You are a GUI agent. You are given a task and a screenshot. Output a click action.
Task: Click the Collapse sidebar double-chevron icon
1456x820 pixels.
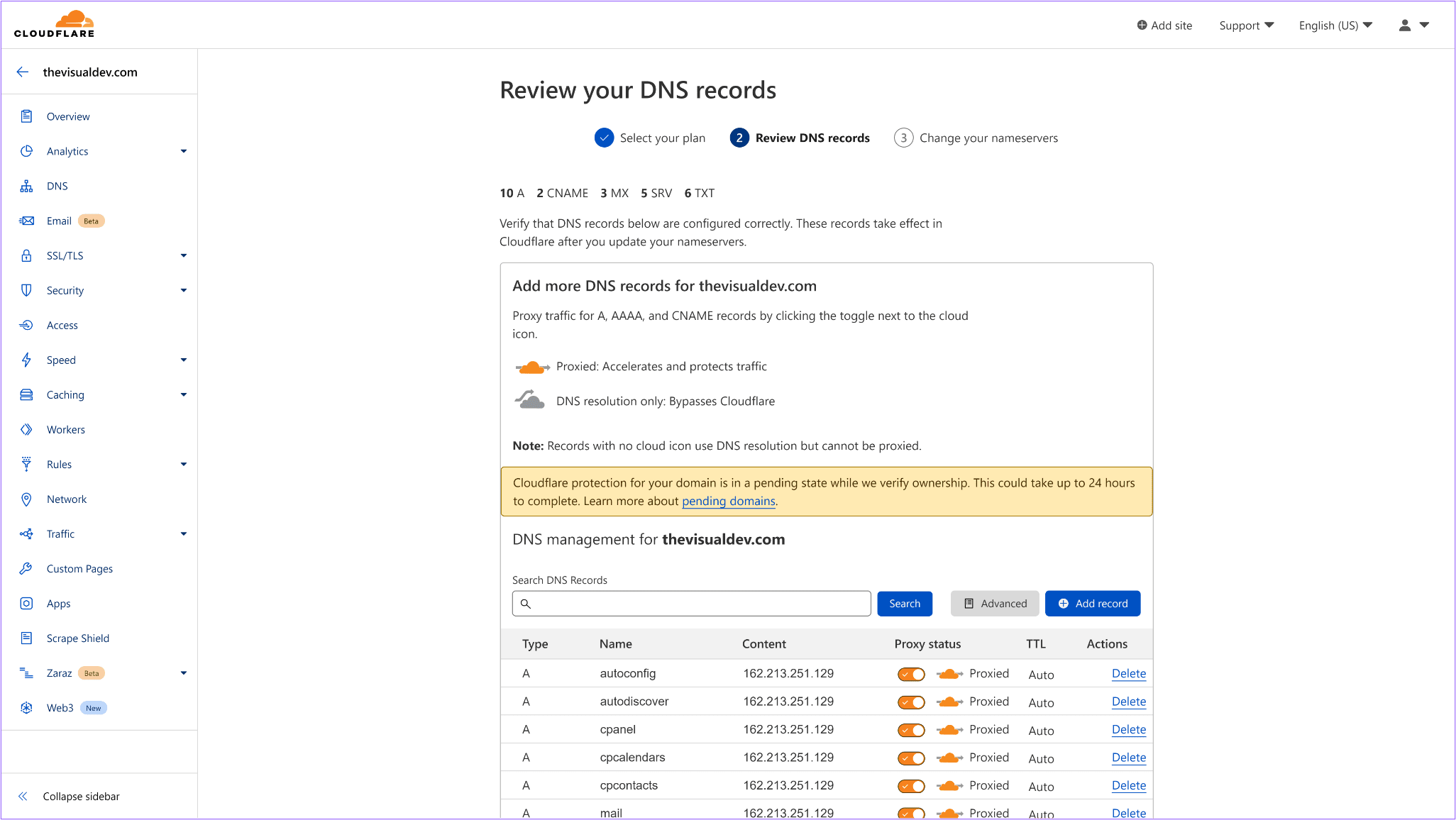click(23, 796)
